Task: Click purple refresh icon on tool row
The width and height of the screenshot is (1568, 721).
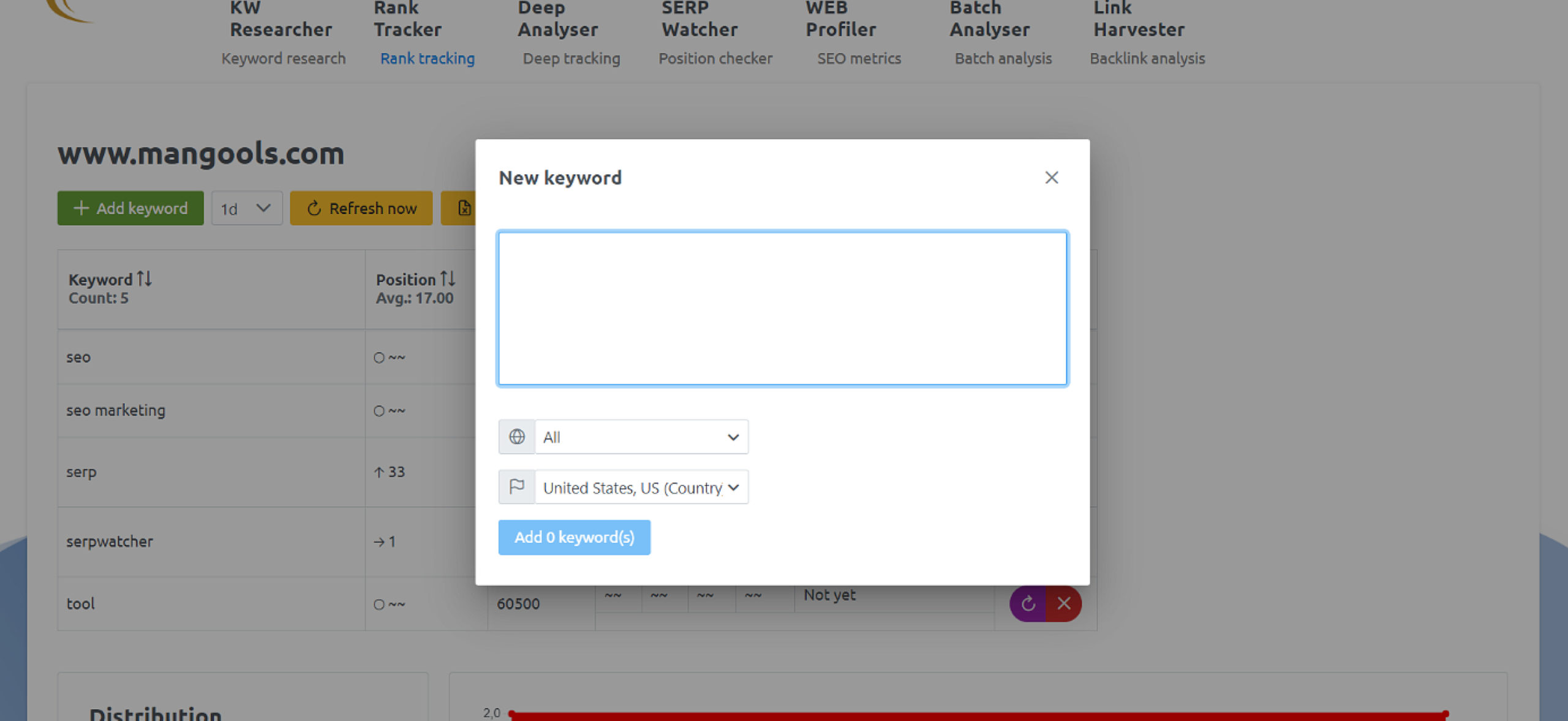Action: (x=1028, y=604)
